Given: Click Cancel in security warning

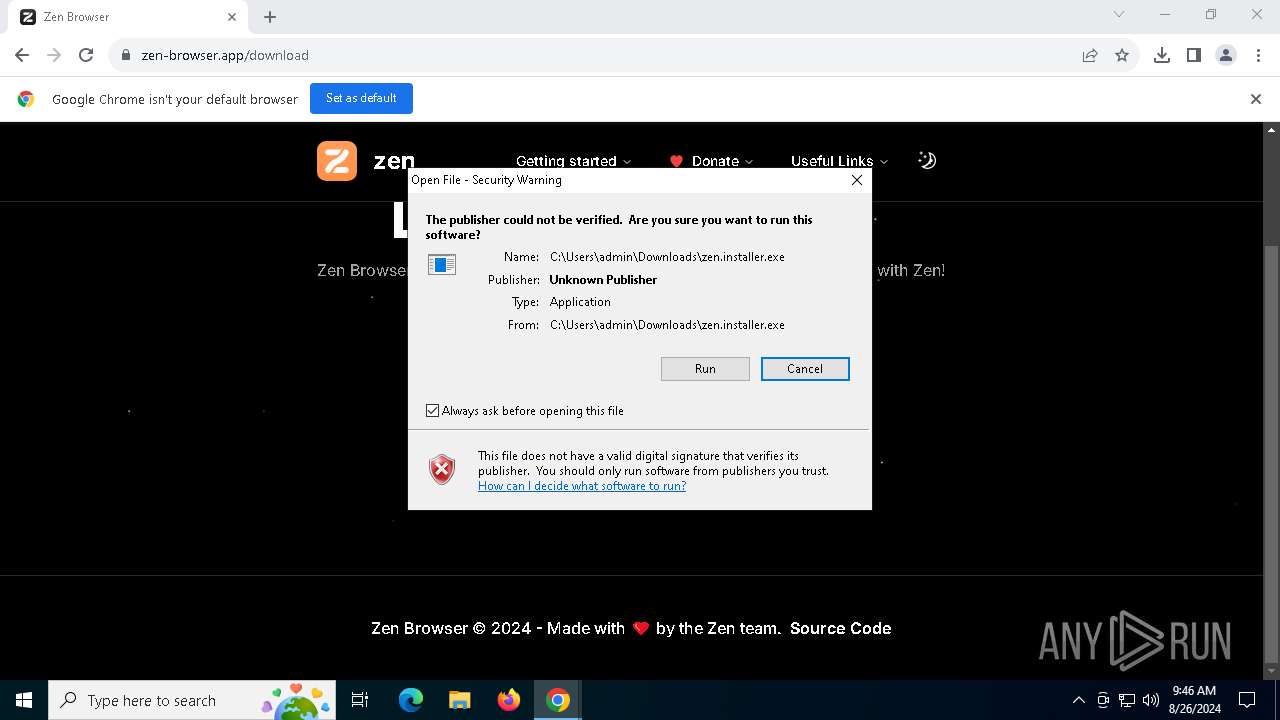Looking at the screenshot, I should (805, 369).
